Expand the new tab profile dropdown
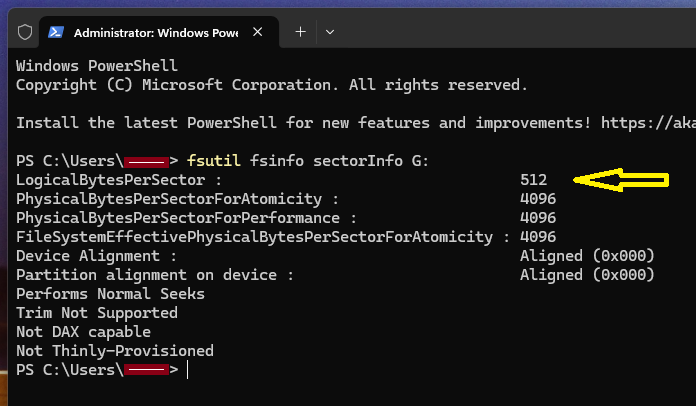The width and height of the screenshot is (696, 406). pos(330,32)
